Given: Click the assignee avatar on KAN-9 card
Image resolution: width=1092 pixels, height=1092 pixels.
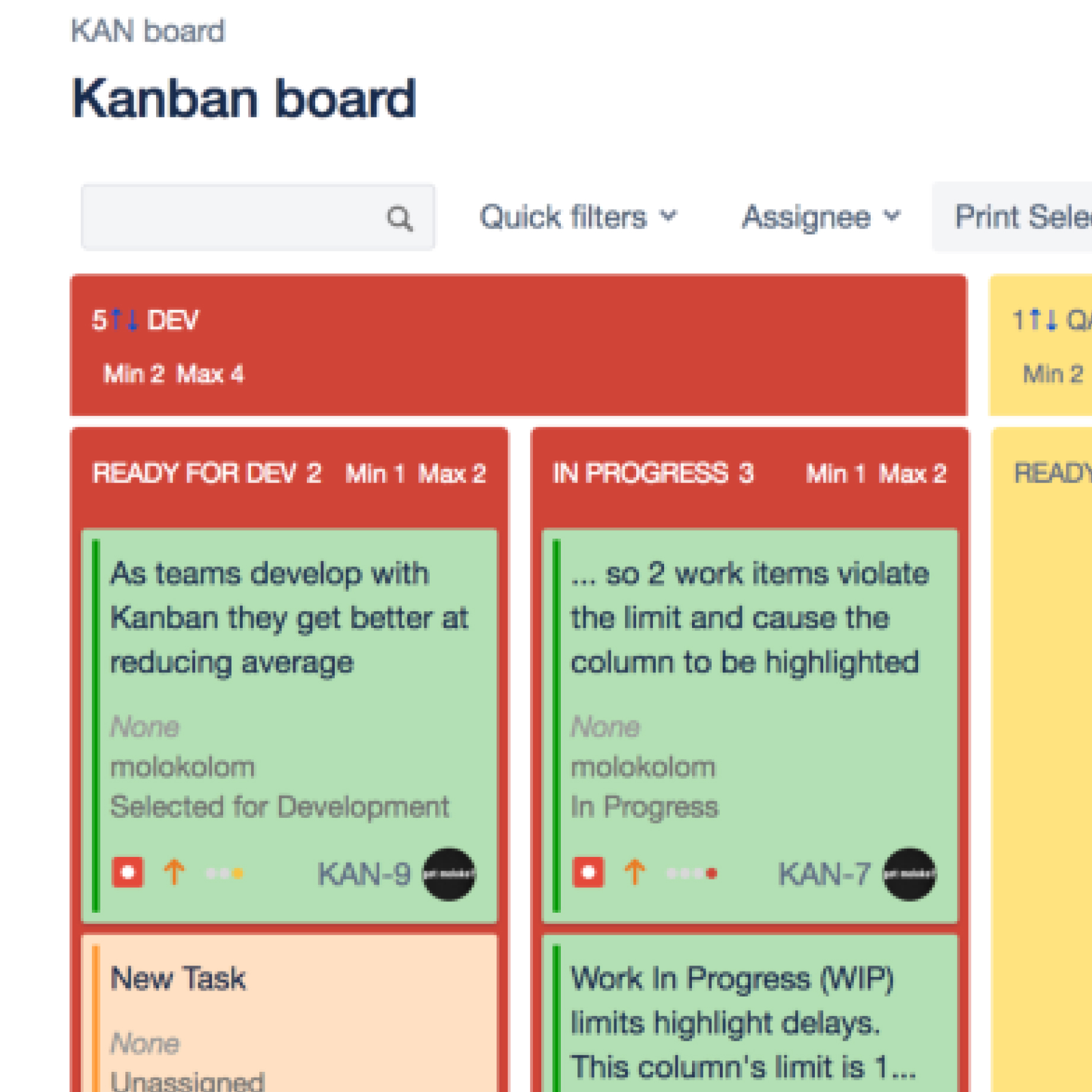Looking at the screenshot, I should 449,874.
